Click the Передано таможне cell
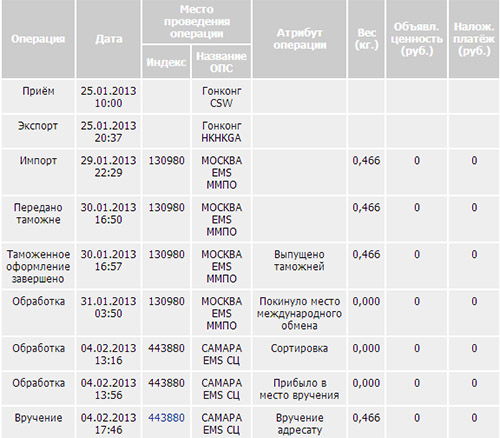Screen dimensions: 500x438 (38, 219)
